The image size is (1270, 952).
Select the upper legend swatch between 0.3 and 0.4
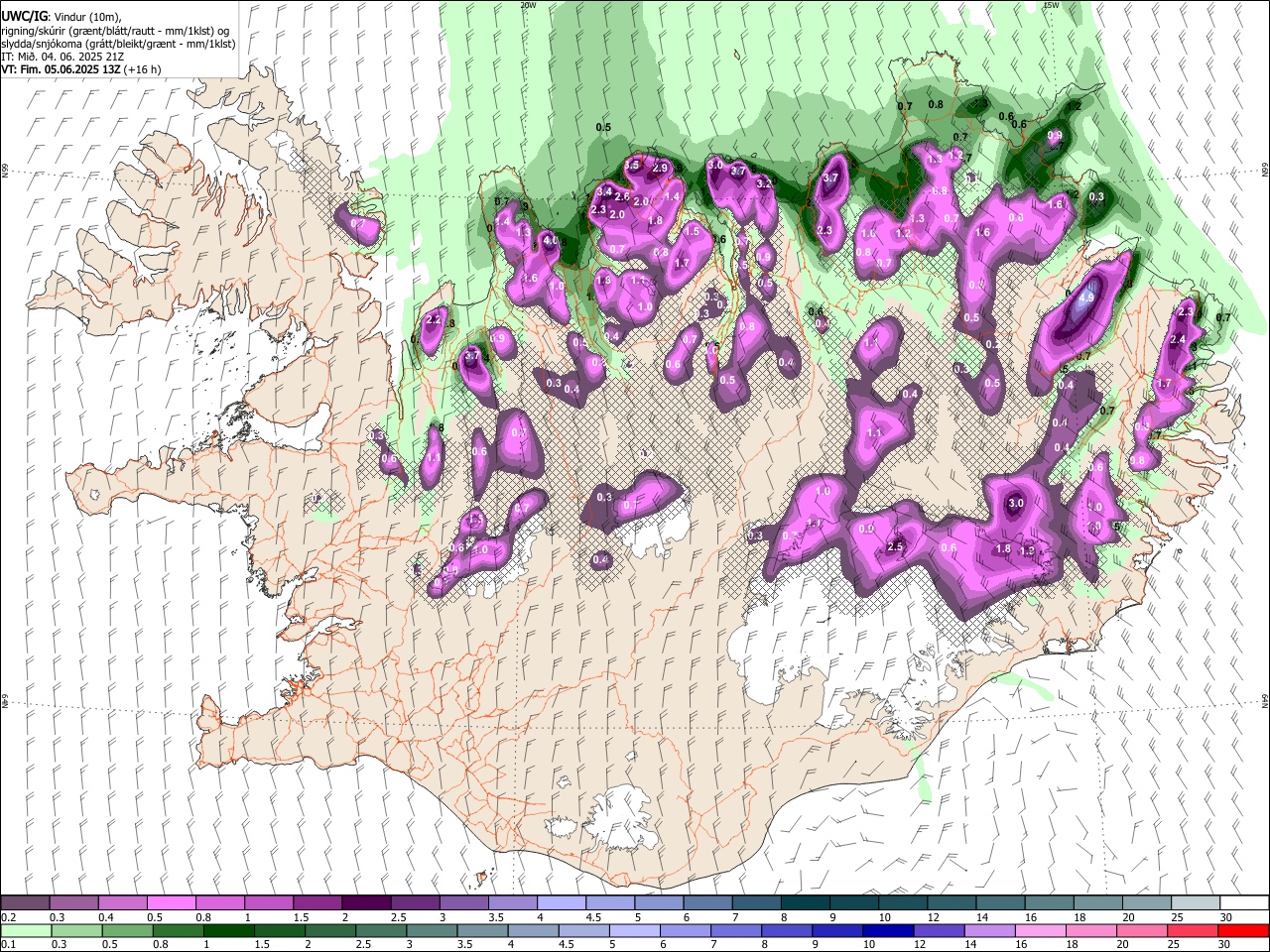click(x=73, y=903)
